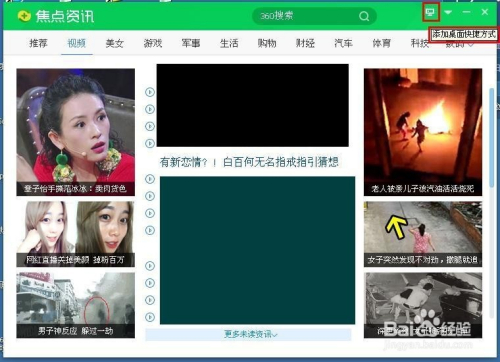The height and width of the screenshot is (362, 500).
Task: Go to the 游戏 tab
Action: point(153,43)
